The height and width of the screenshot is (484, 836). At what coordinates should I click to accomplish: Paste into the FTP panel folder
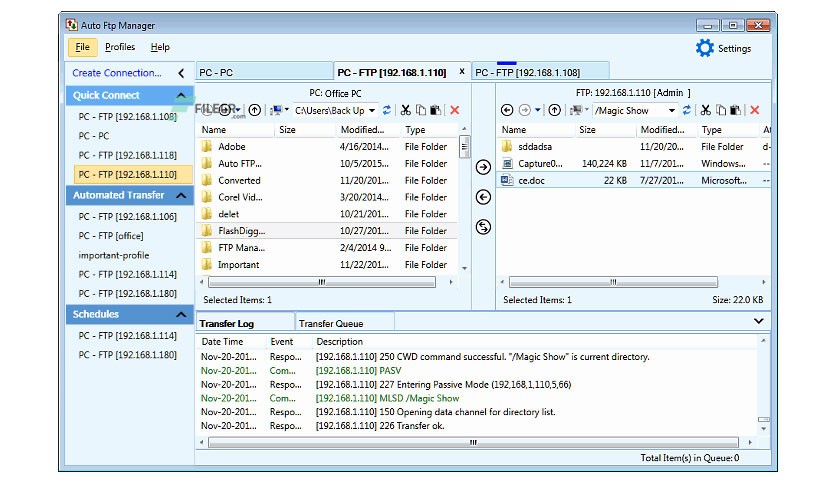tap(736, 110)
